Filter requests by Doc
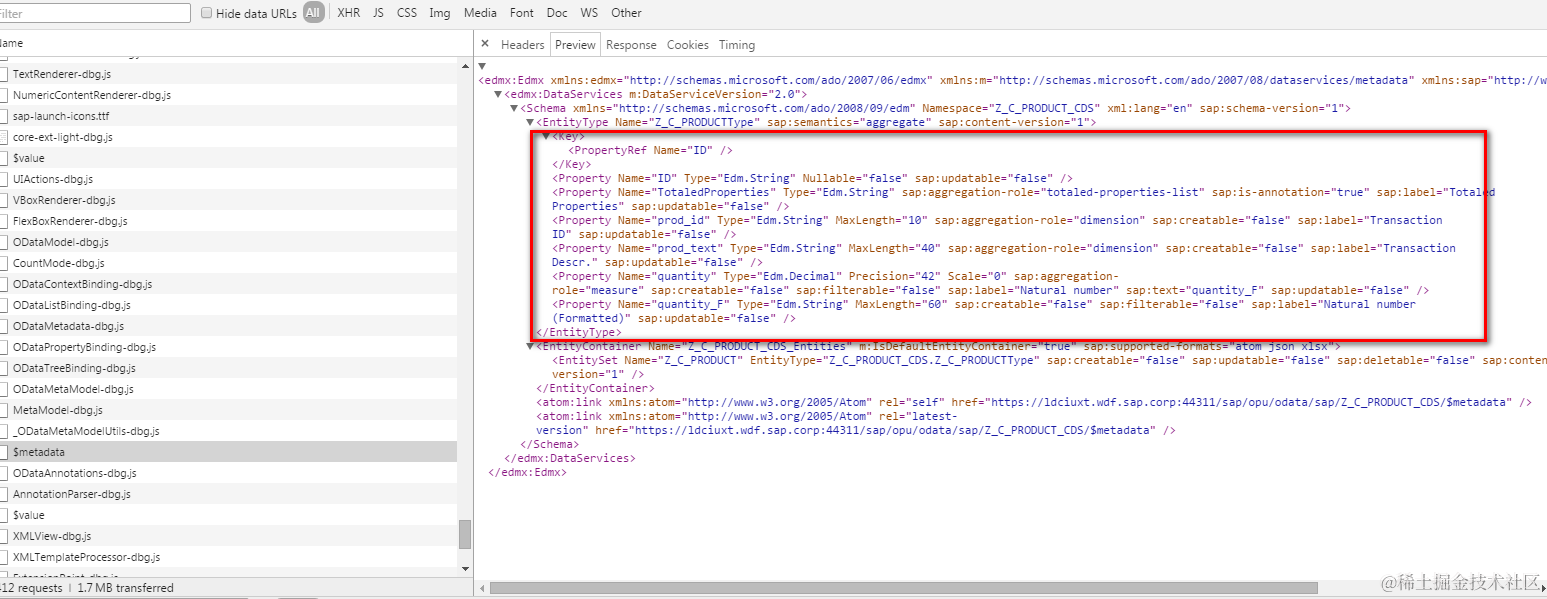 point(557,13)
